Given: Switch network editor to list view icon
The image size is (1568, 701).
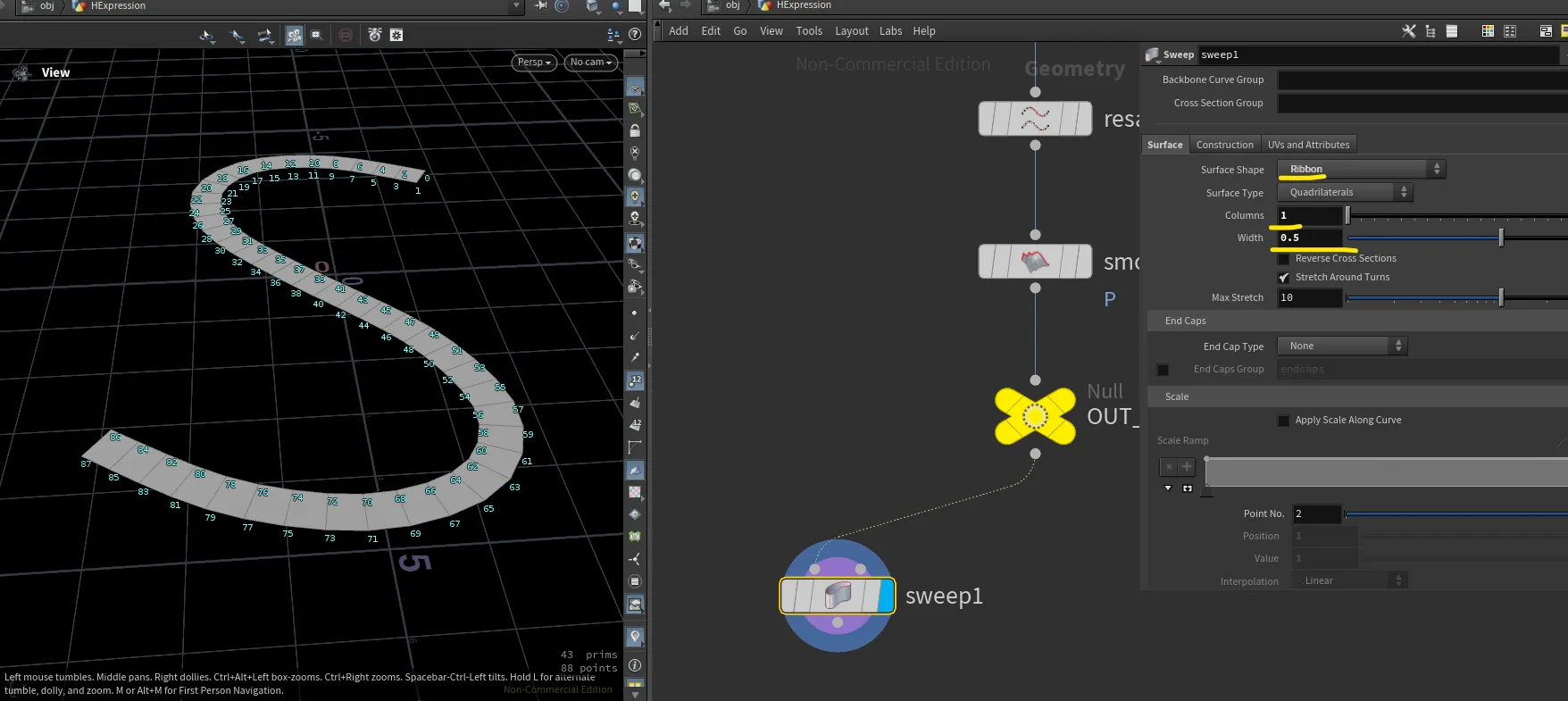Looking at the screenshot, I should click(x=1452, y=31).
